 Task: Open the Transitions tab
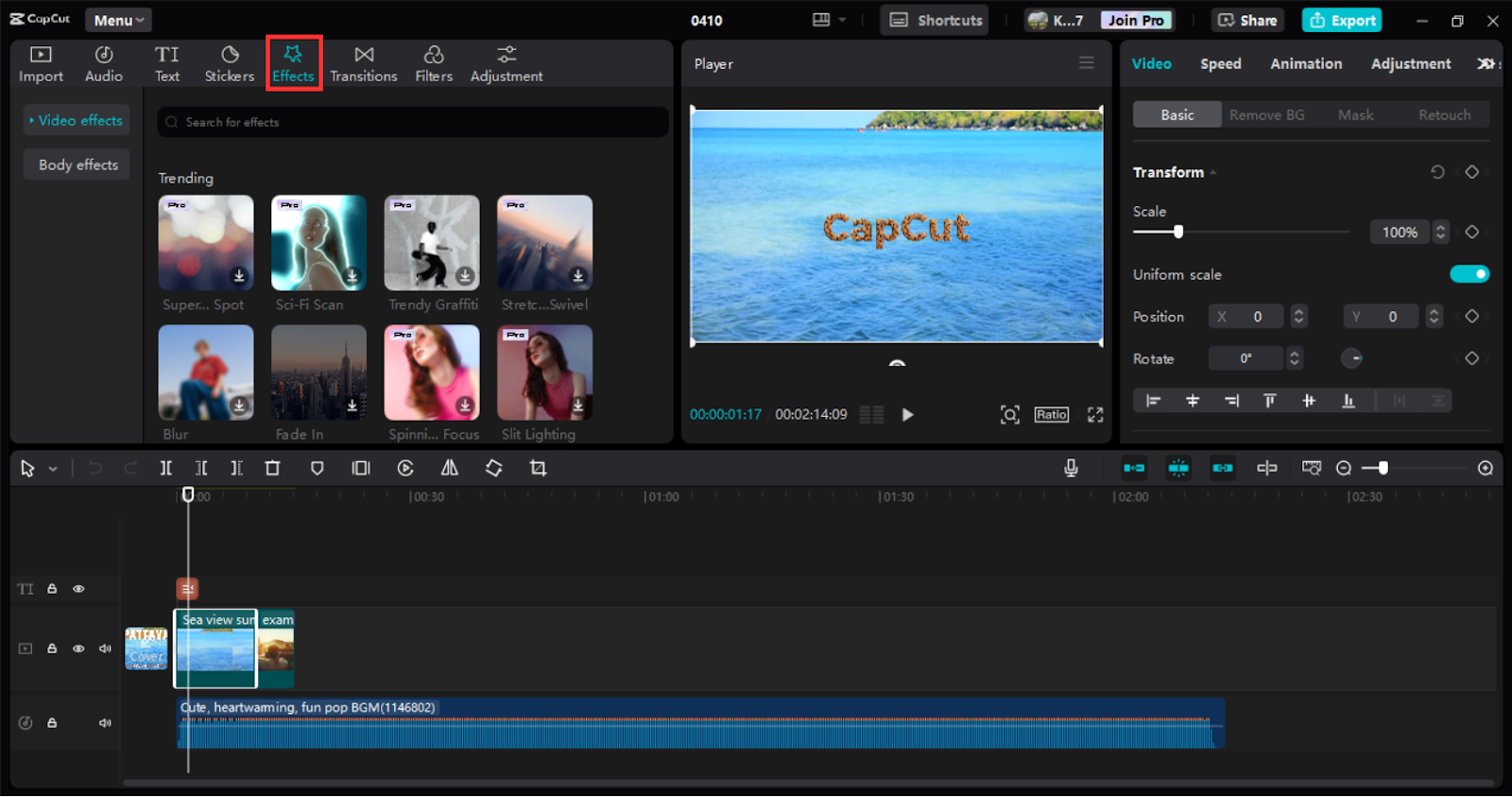(364, 64)
